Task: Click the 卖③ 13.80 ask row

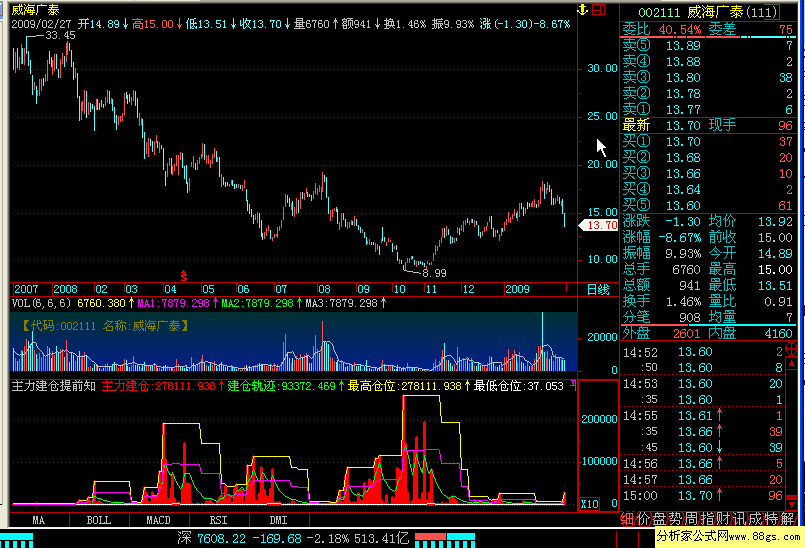Action: click(x=708, y=78)
